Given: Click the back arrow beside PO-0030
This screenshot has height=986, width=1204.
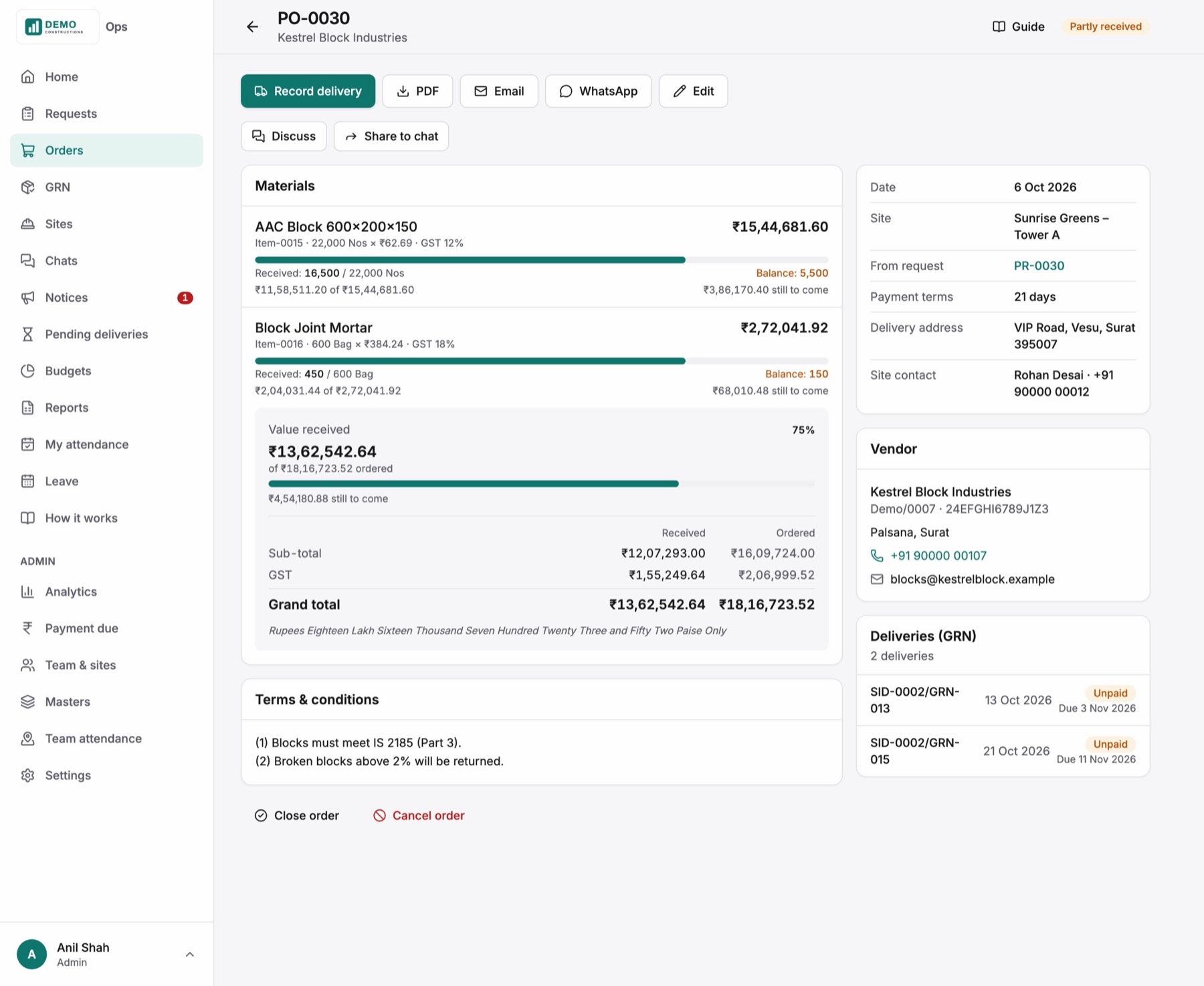Looking at the screenshot, I should click(x=252, y=27).
